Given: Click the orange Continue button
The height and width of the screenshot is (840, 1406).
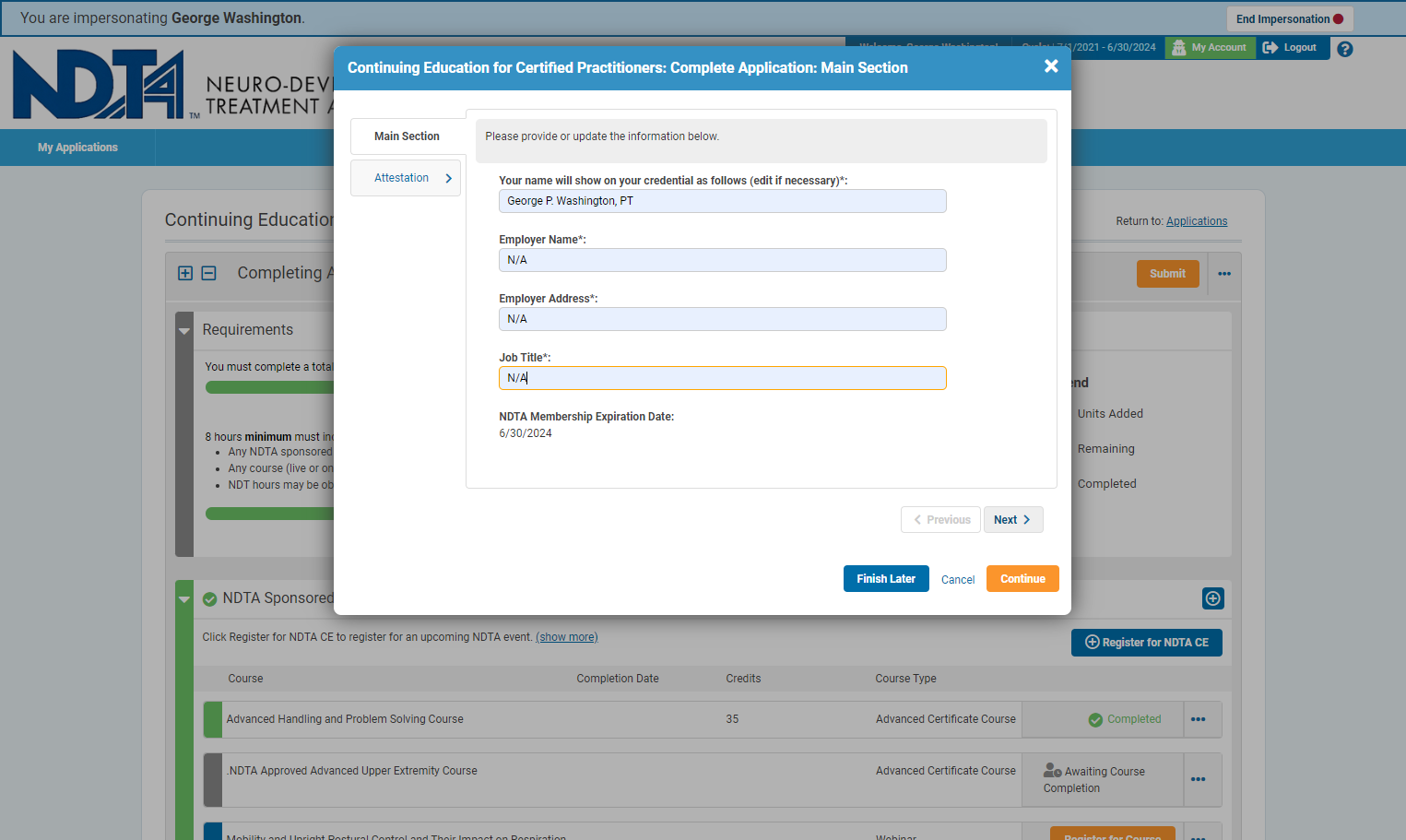Looking at the screenshot, I should coord(1022,579).
